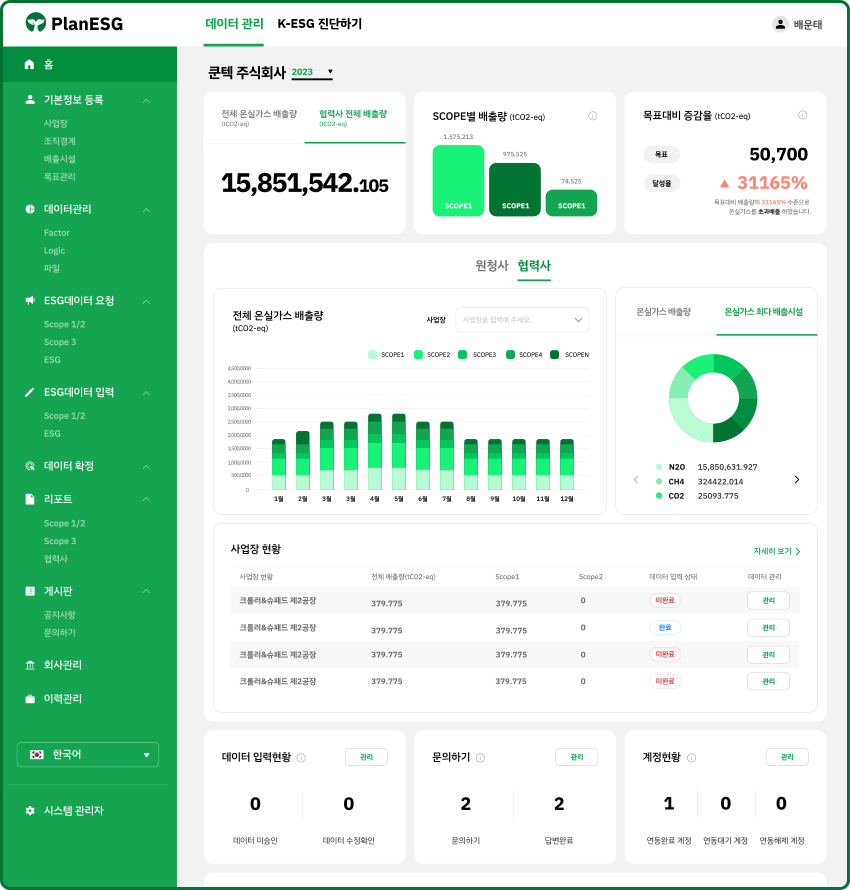Viewport: 850px width, 890px height.
Task: Click the 회사관리 building icon
Action: coord(29,665)
